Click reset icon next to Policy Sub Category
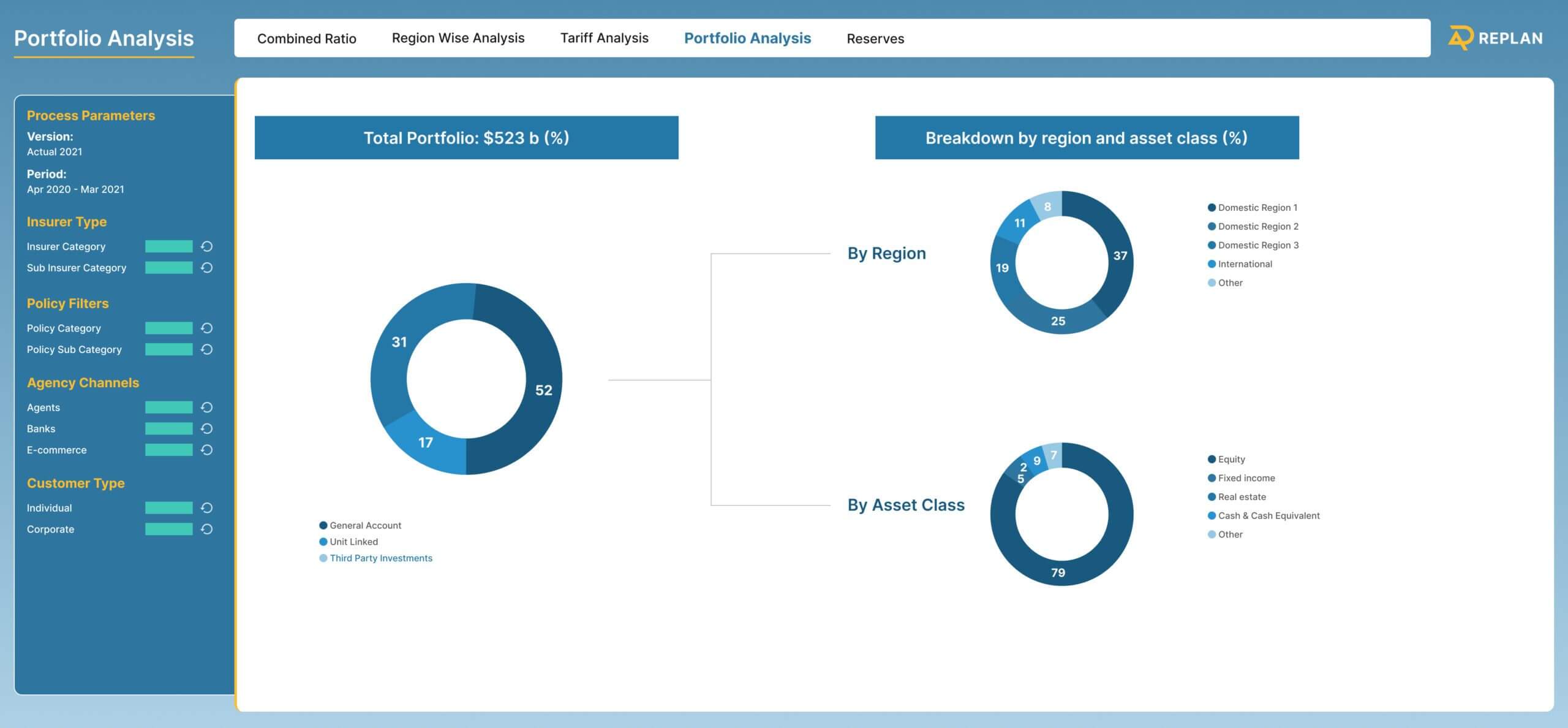 click(x=207, y=349)
